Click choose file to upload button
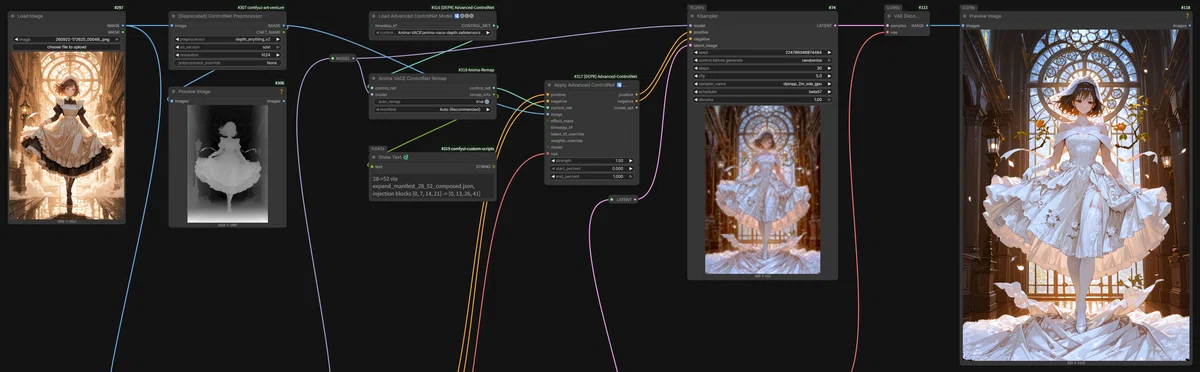This screenshot has height=372, width=1200. click(66, 47)
